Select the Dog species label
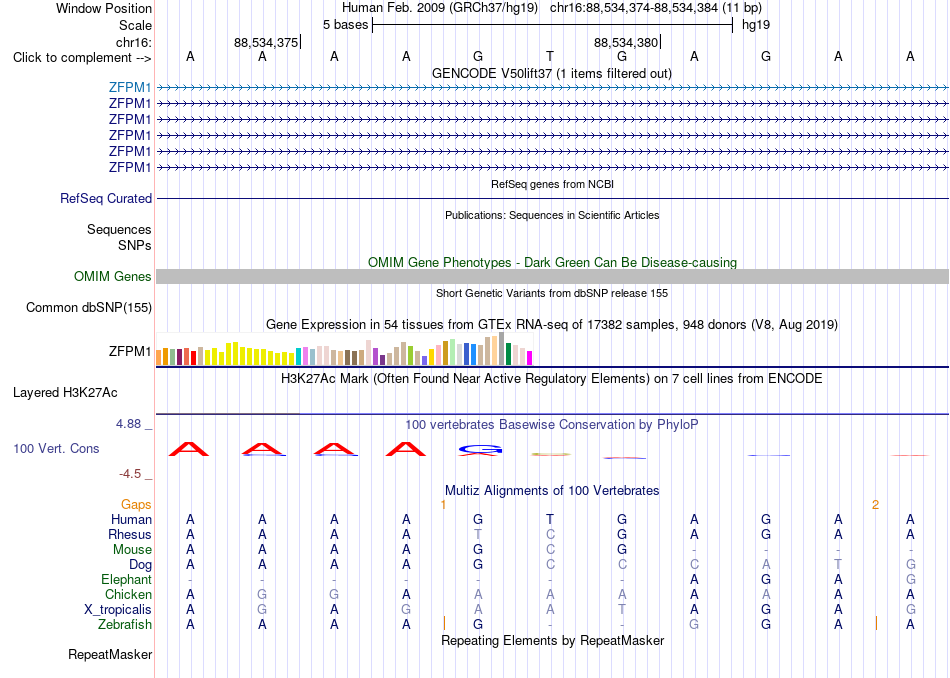The image size is (950, 678). [x=140, y=564]
